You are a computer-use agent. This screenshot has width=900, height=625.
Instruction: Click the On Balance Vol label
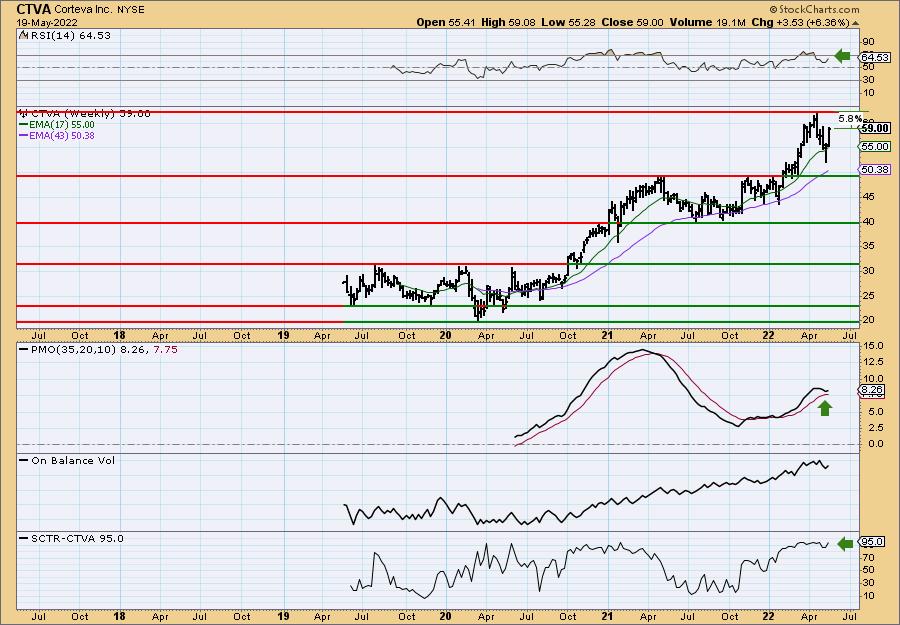point(67,460)
